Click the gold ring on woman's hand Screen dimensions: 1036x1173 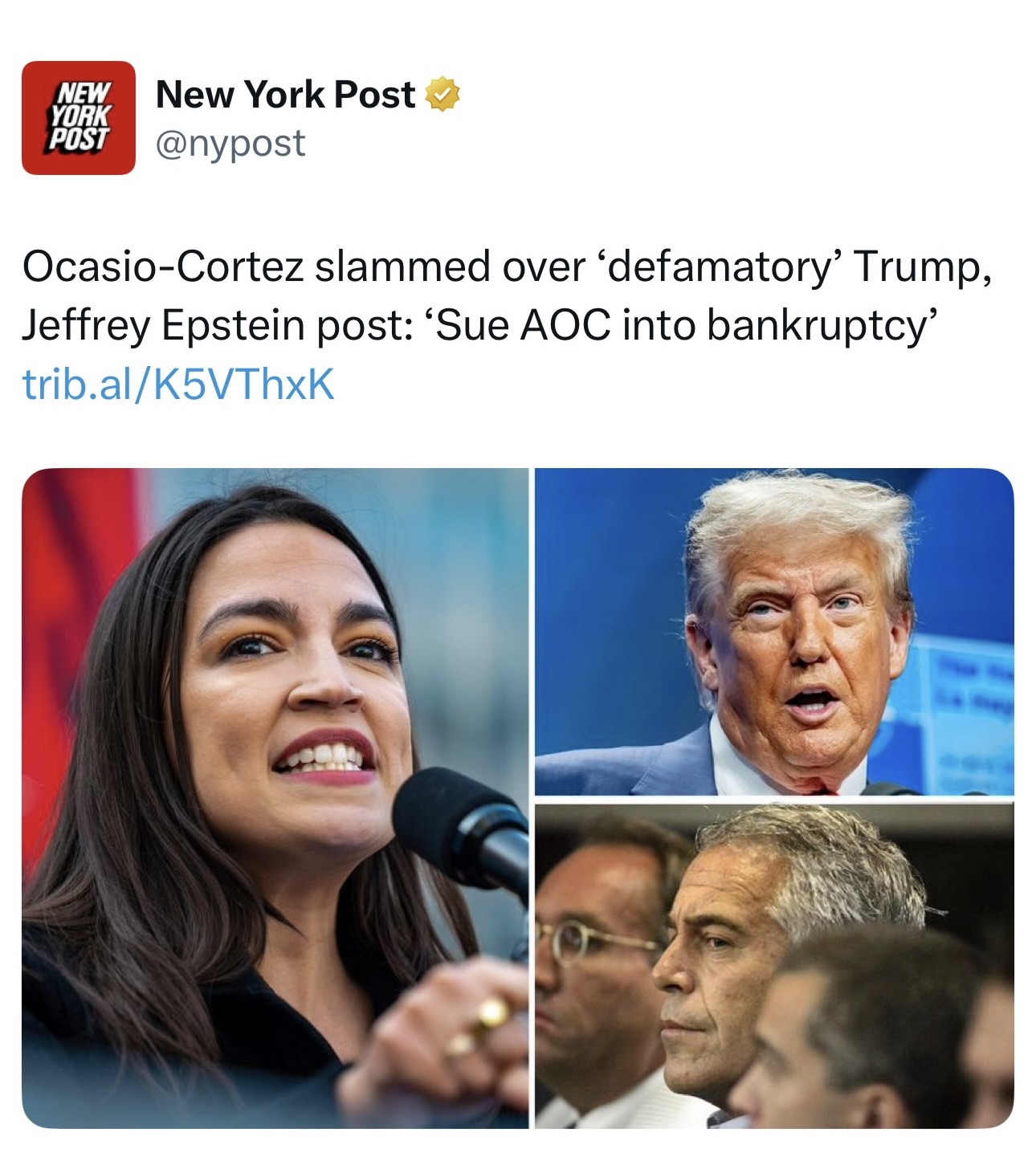pos(491,1015)
